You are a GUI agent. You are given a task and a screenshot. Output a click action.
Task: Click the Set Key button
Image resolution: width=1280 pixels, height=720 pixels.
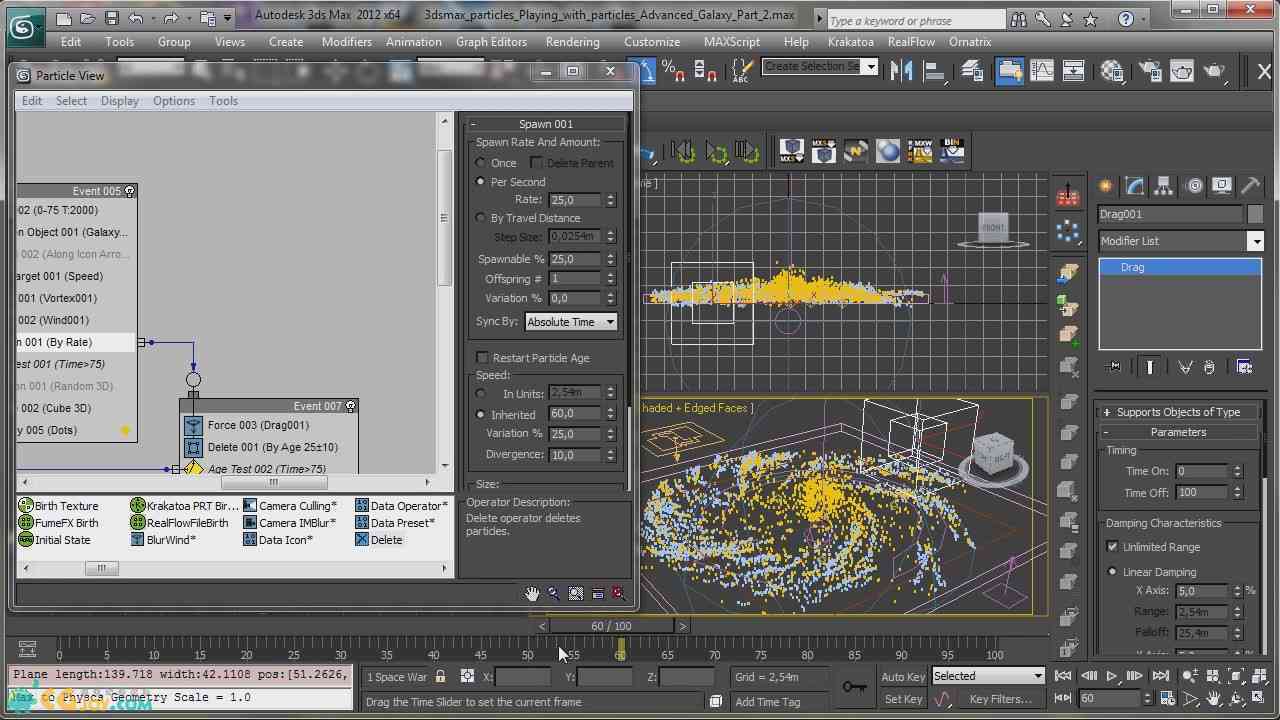903,700
